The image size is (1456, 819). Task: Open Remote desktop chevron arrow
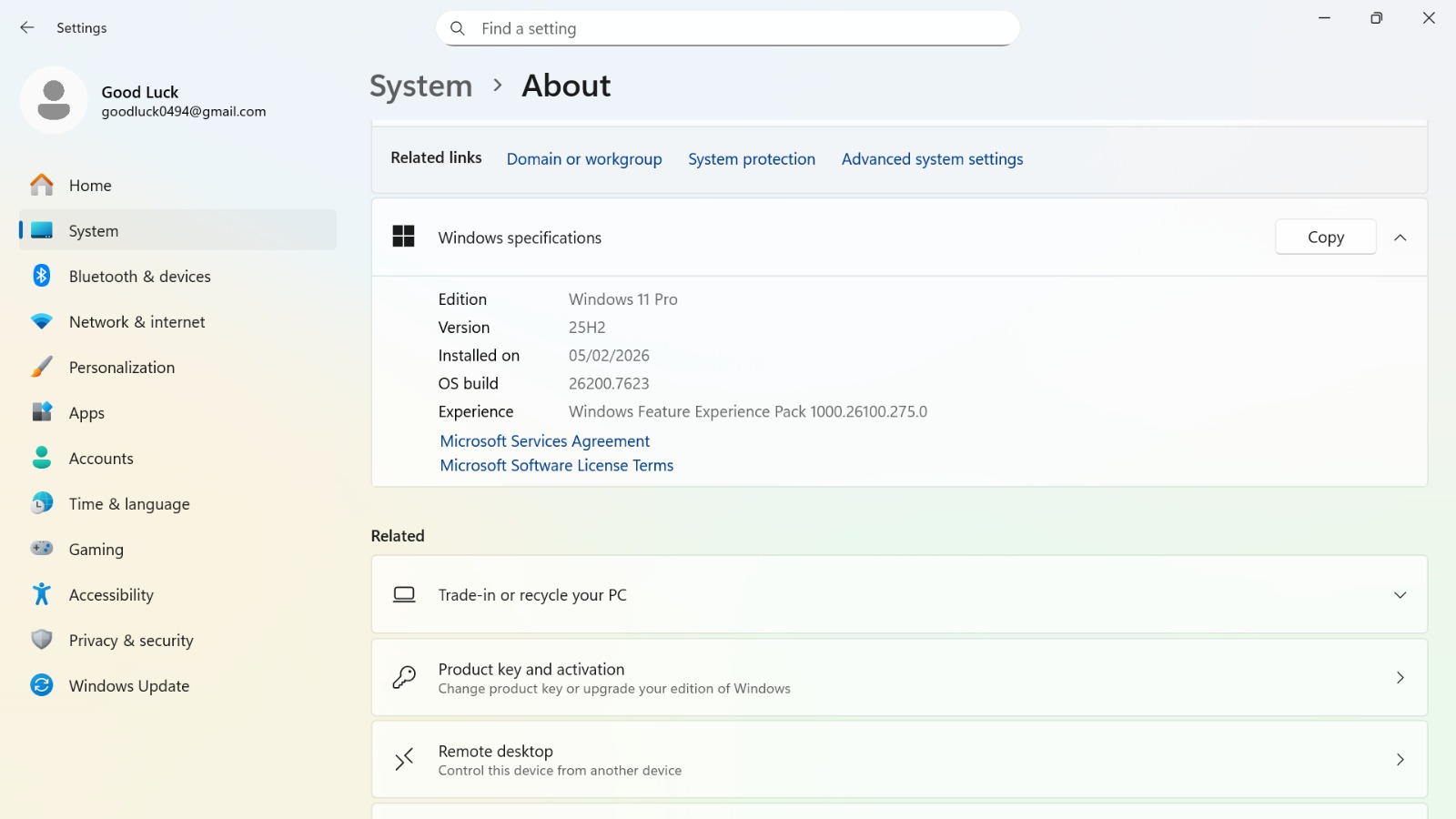click(1400, 760)
